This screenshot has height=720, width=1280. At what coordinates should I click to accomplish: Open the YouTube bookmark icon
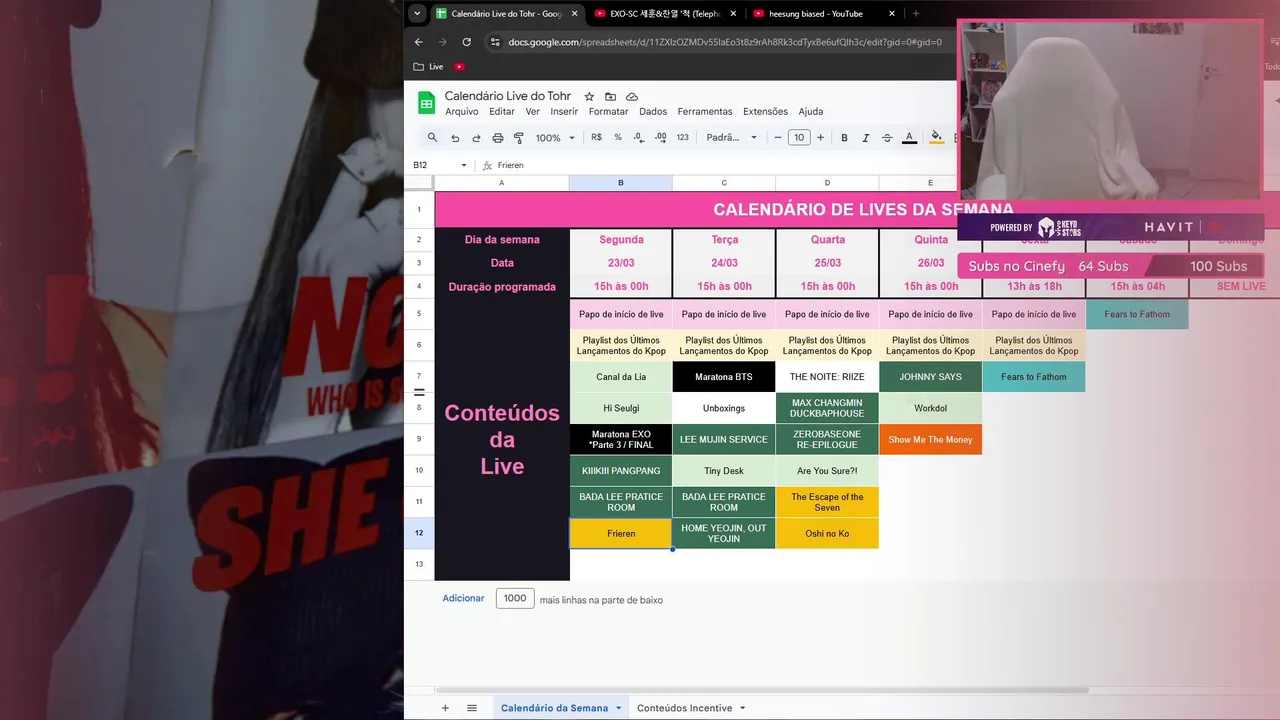click(x=459, y=67)
